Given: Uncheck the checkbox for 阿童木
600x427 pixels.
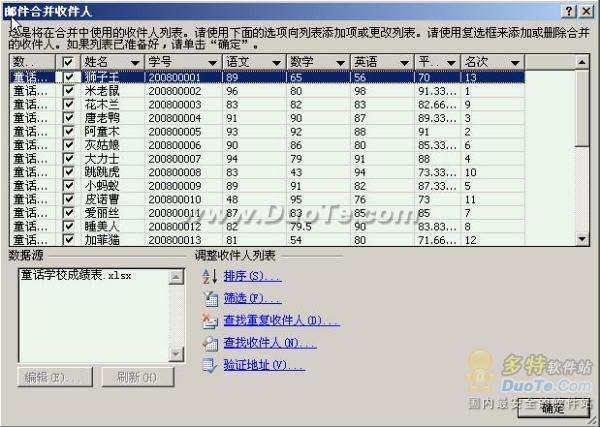Looking at the screenshot, I should (x=68, y=132).
